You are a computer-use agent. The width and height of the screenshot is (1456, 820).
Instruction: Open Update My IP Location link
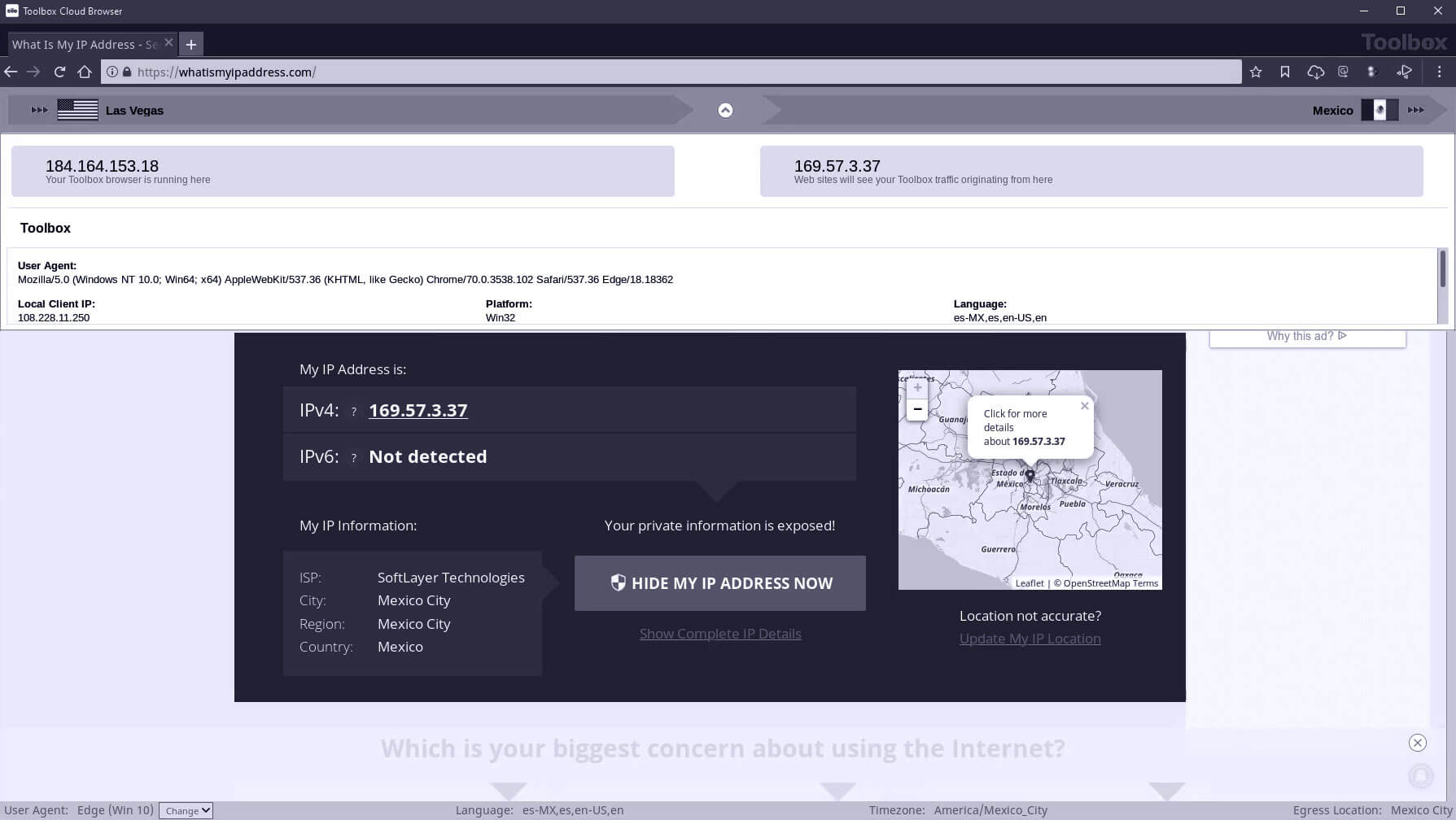click(1030, 639)
